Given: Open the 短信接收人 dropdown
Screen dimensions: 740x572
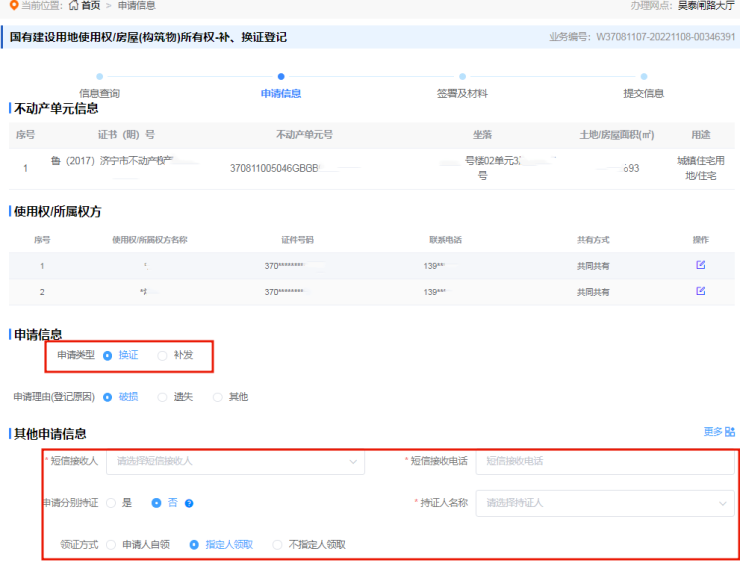Looking at the screenshot, I should pos(235,461).
